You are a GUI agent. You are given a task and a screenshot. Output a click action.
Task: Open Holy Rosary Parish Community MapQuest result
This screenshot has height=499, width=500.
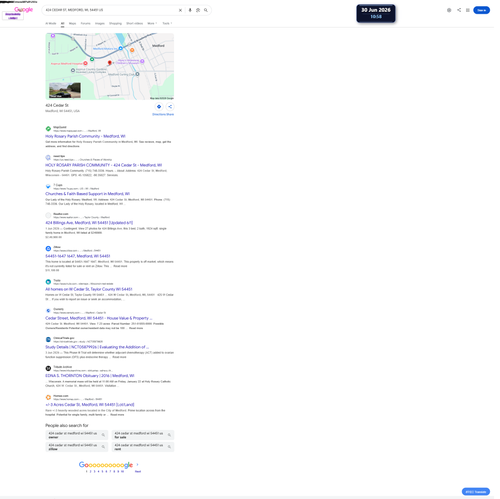[x=85, y=136]
